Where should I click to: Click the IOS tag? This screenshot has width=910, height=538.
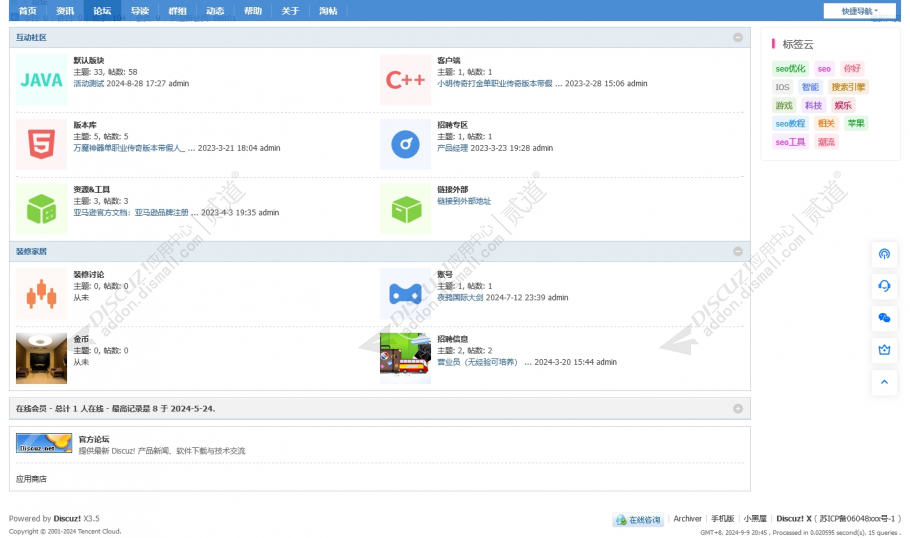(x=782, y=87)
